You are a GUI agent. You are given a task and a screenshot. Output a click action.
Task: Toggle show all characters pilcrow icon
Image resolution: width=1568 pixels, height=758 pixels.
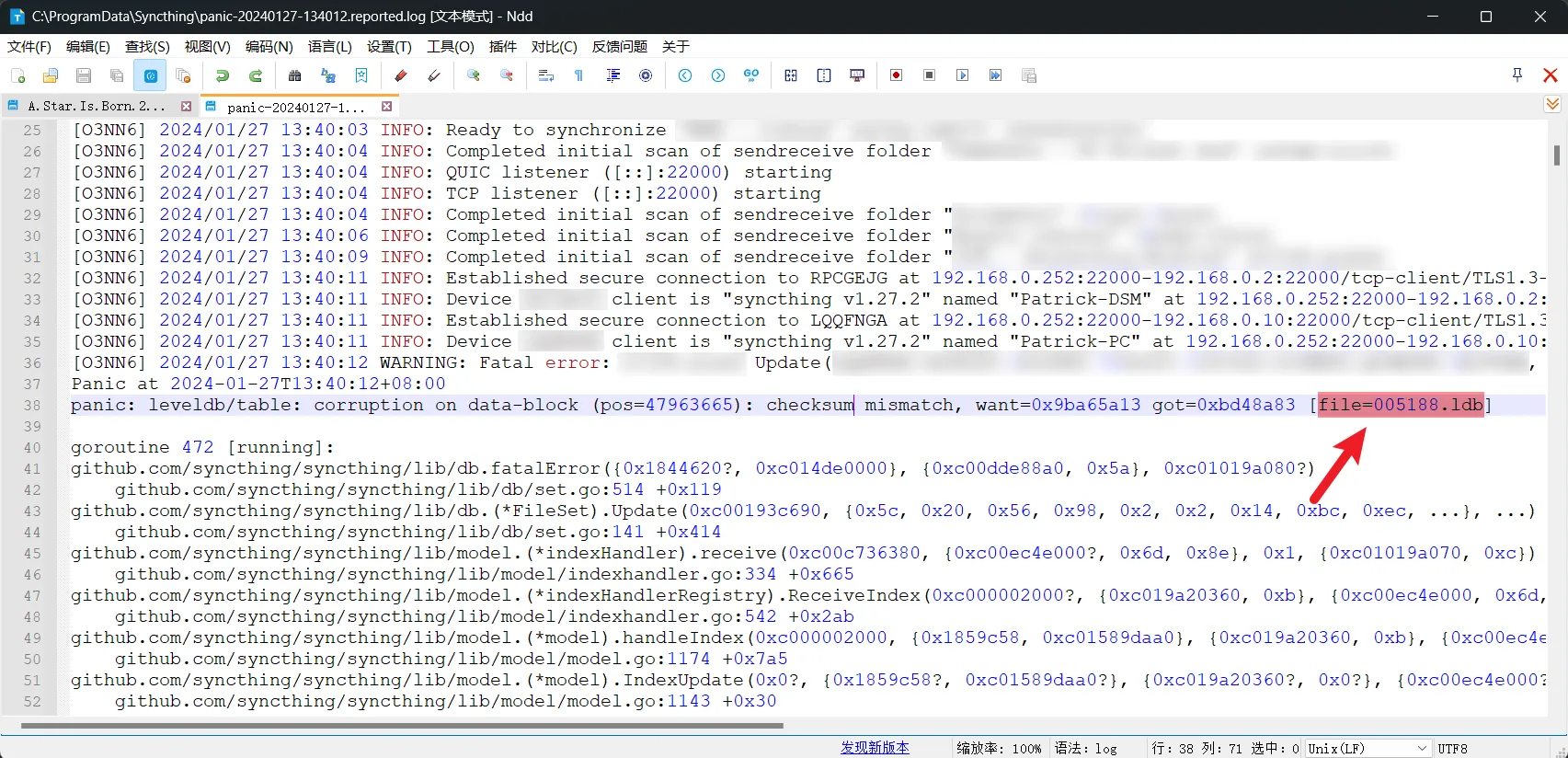(578, 75)
